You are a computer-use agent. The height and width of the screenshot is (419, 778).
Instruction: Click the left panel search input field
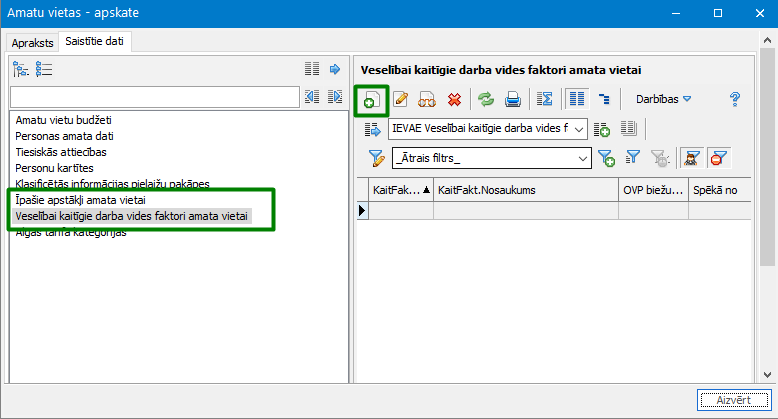tap(155, 97)
